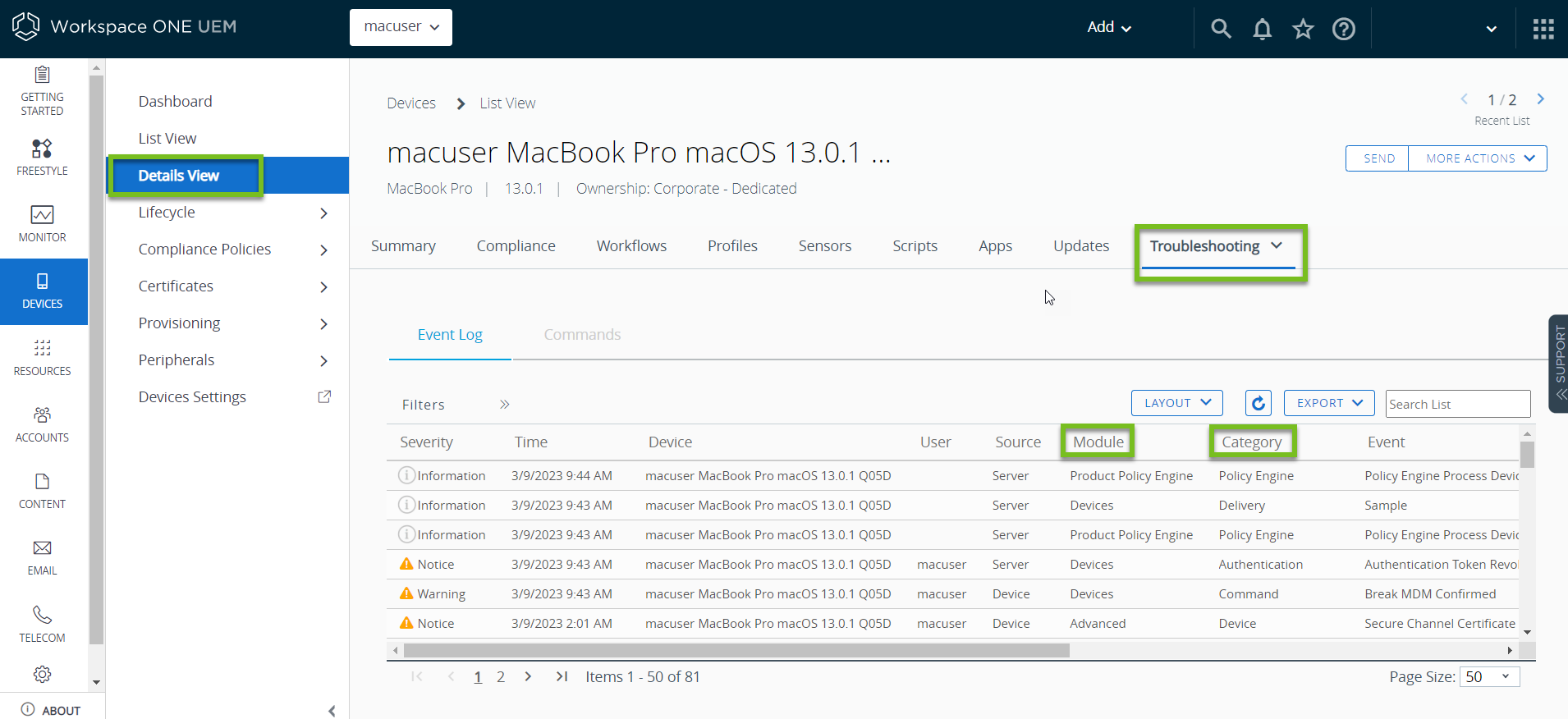
Task: Refresh the event log list
Action: 1258,403
